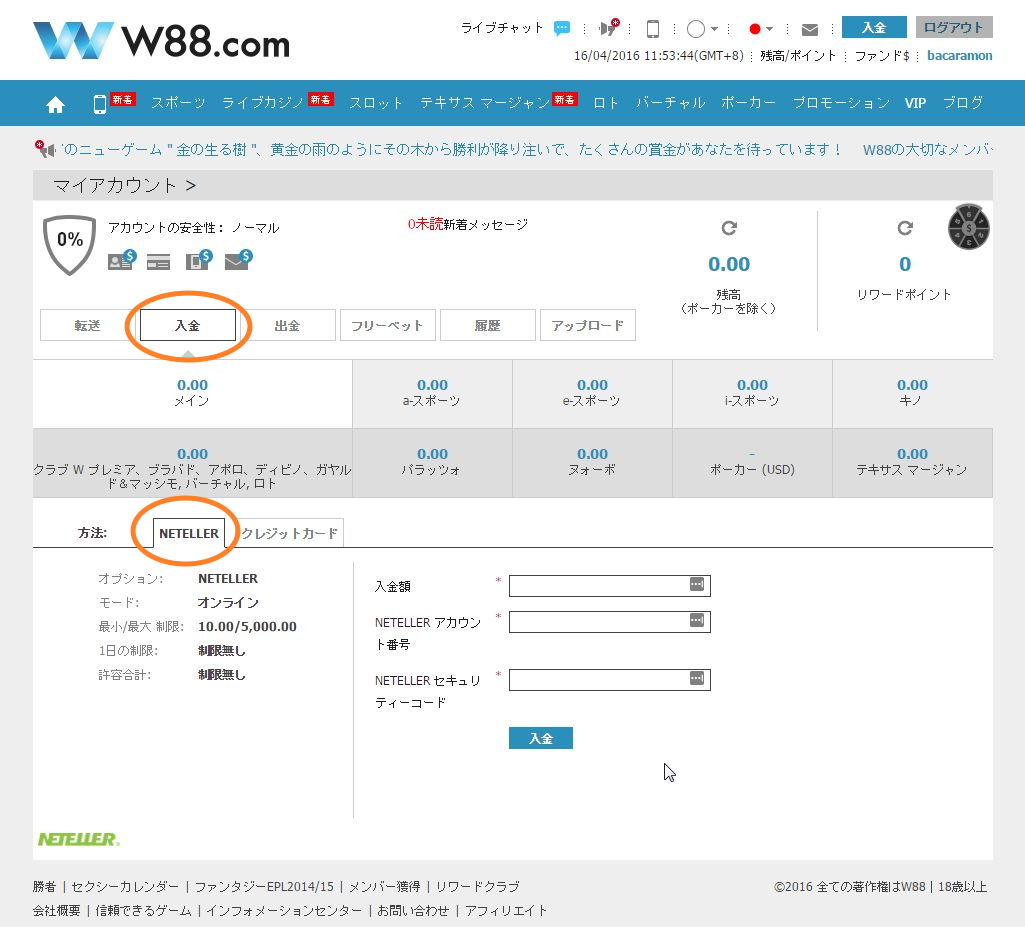Image resolution: width=1025 pixels, height=927 pixels.
Task: Open the スロット menu
Action: tap(376, 103)
